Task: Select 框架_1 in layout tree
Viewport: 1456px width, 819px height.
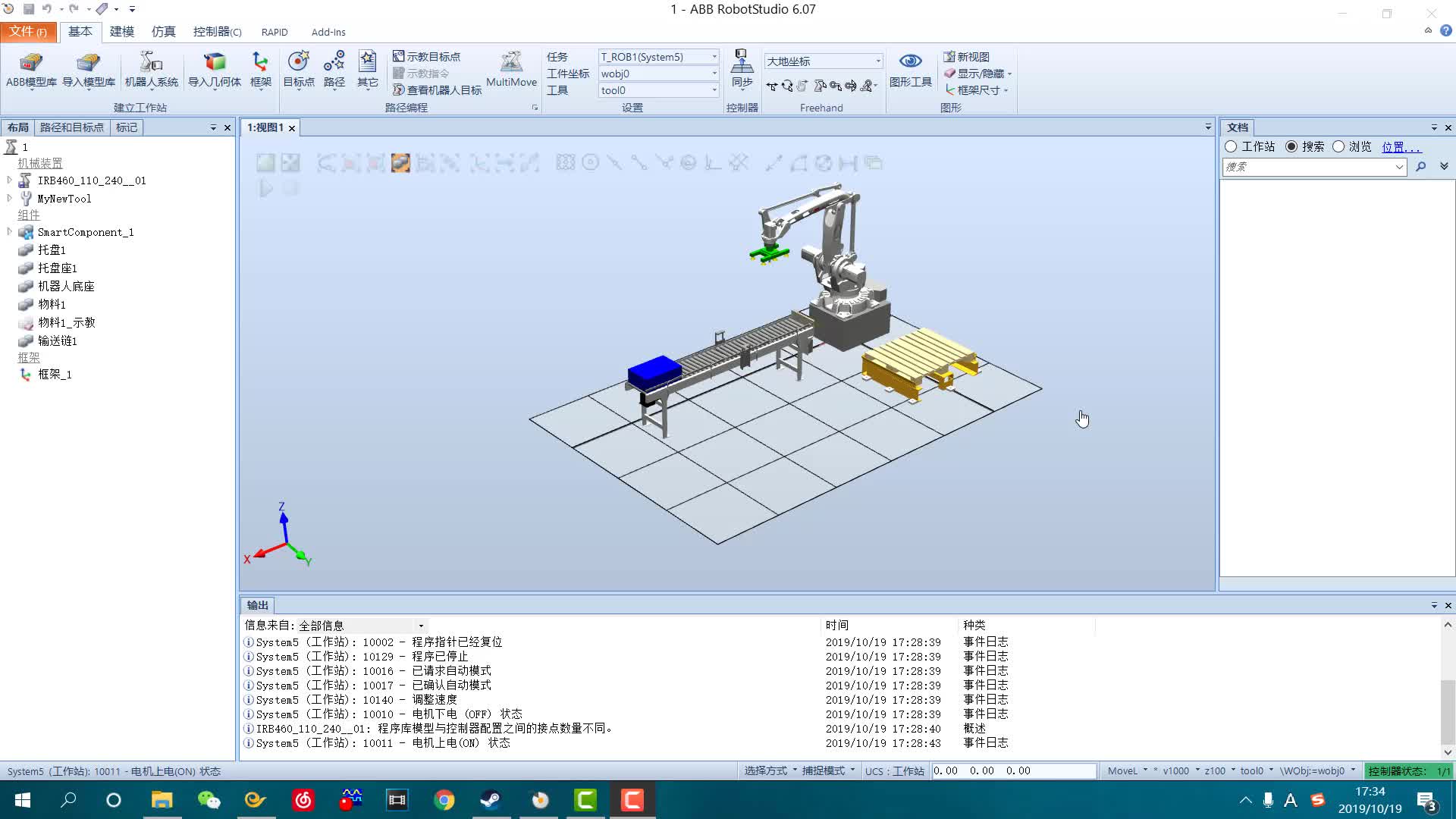Action: [x=55, y=375]
